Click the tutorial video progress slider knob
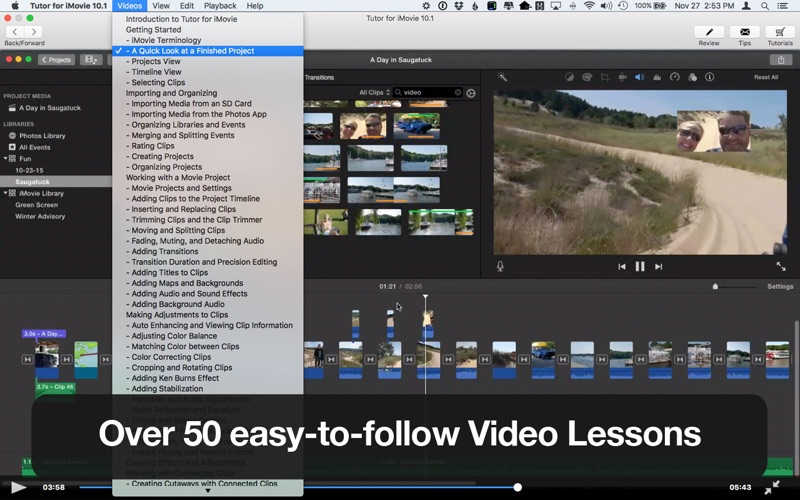The image size is (800, 500). [x=517, y=487]
